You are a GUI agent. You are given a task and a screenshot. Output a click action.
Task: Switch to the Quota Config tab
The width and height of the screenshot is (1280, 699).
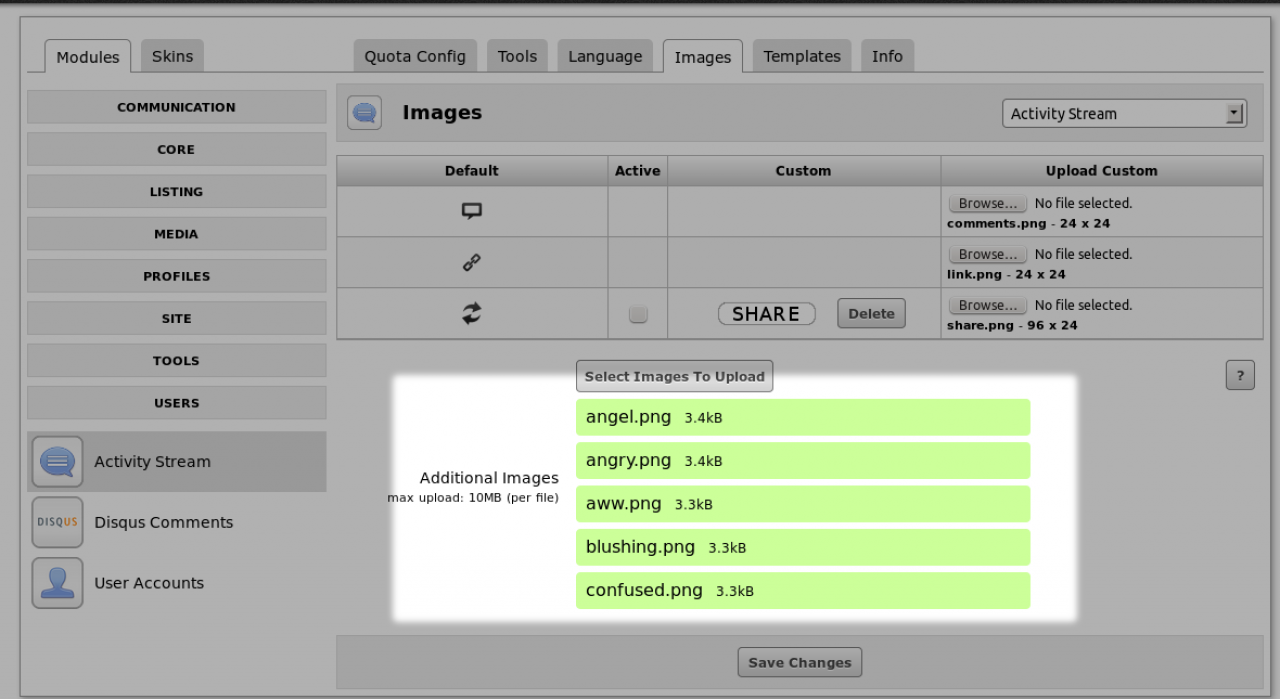click(415, 57)
